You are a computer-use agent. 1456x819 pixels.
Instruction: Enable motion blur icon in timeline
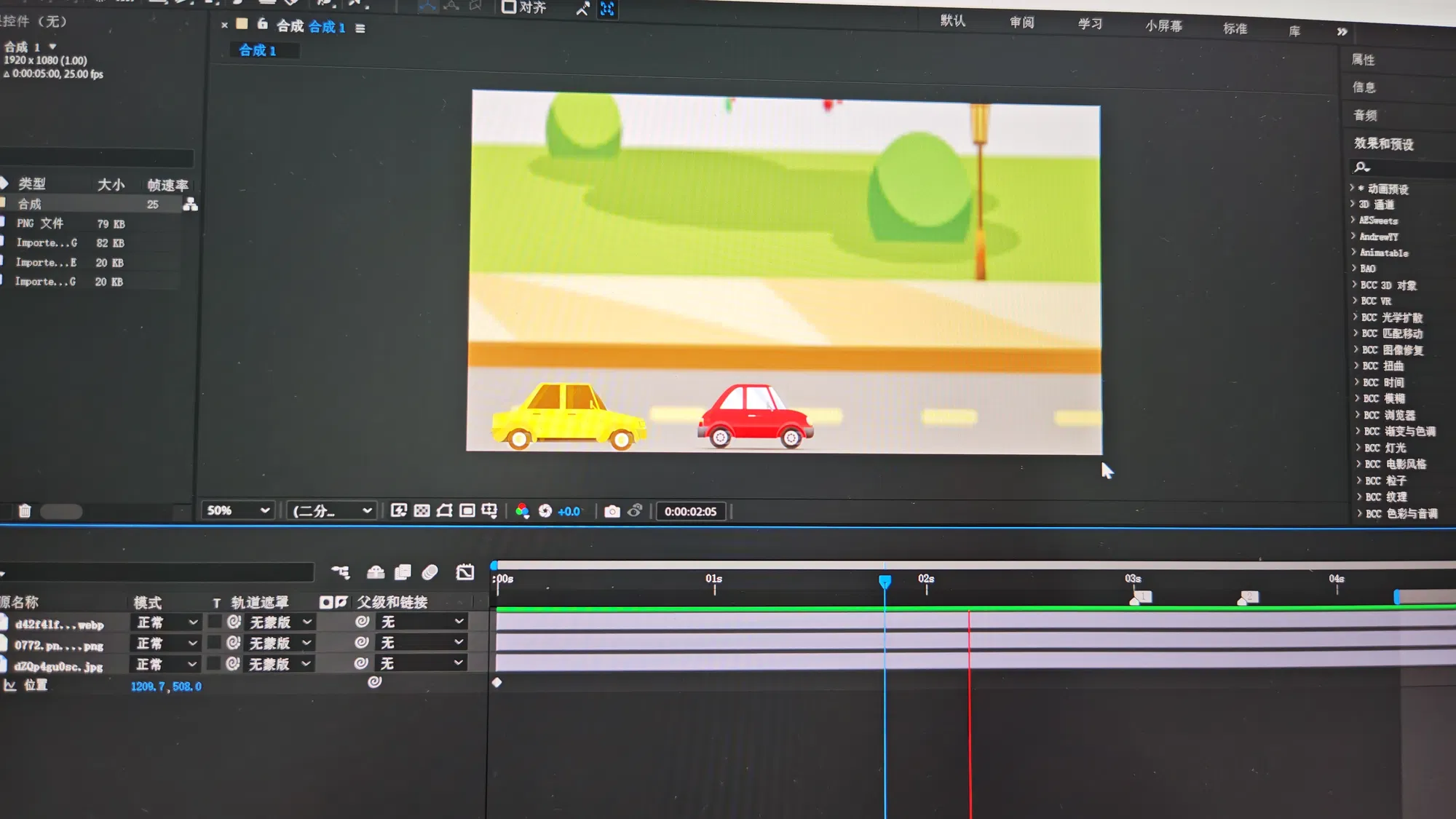tap(430, 572)
